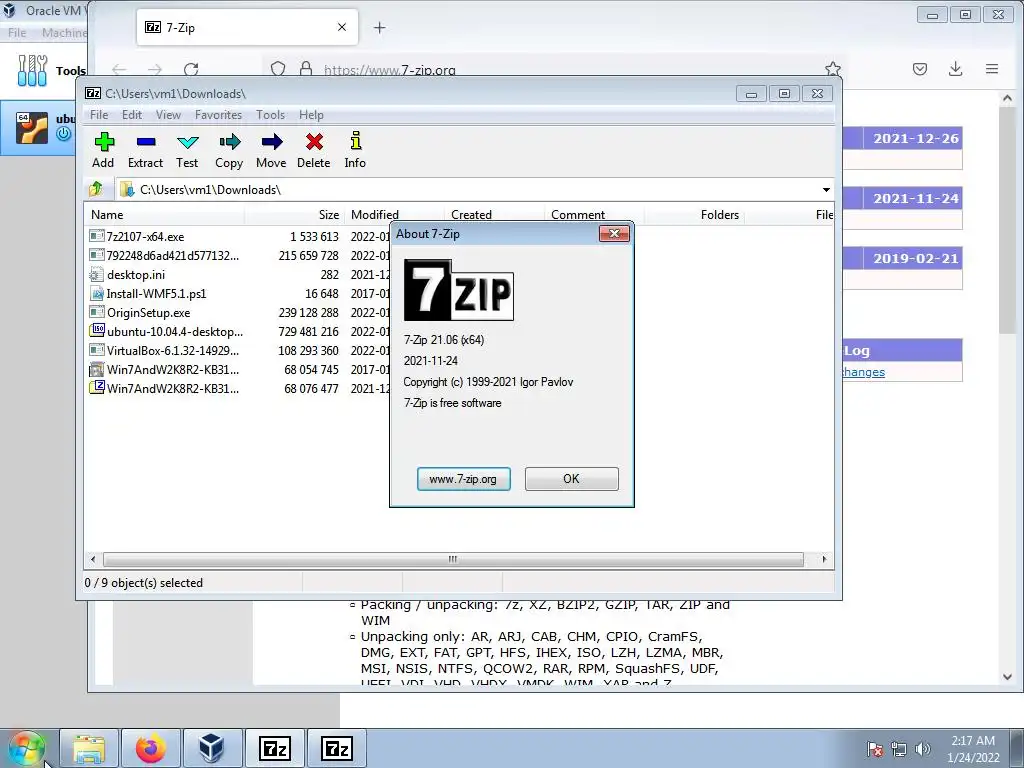This screenshot has width=1024, height=768.
Task: Open the Help menu in 7-Zip
Action: 312,115
